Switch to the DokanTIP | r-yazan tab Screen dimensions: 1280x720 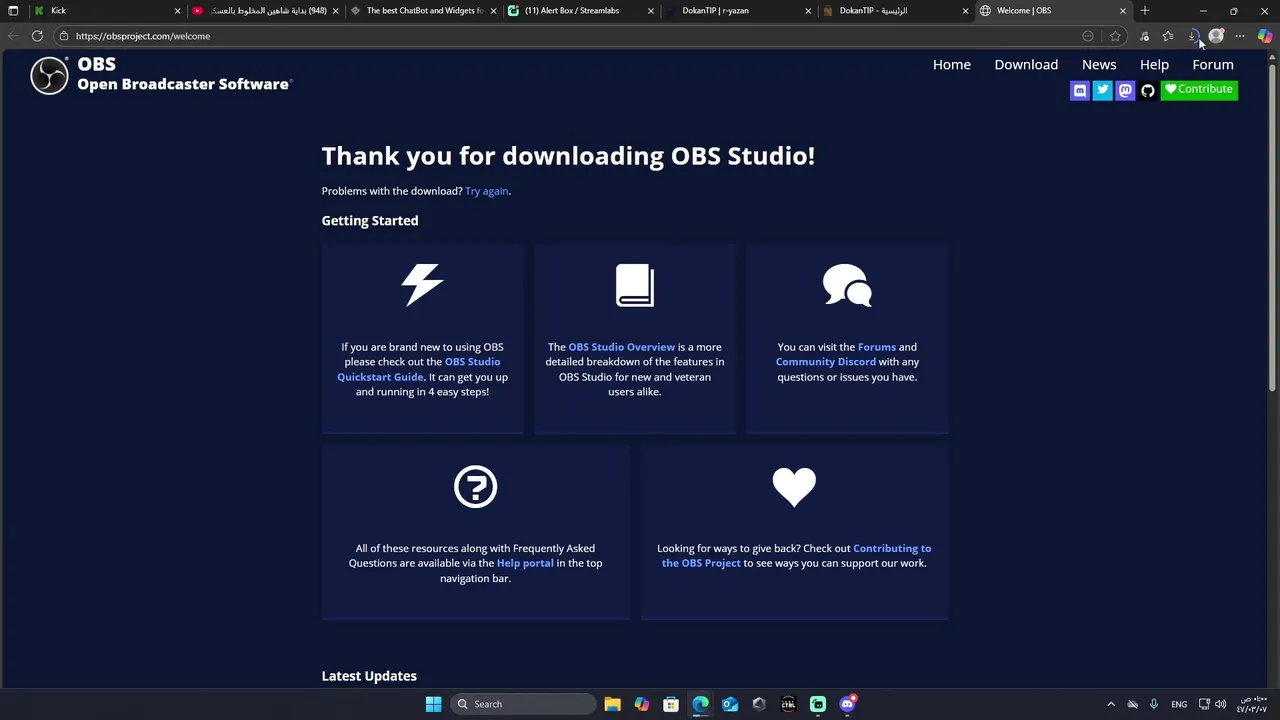(739, 10)
